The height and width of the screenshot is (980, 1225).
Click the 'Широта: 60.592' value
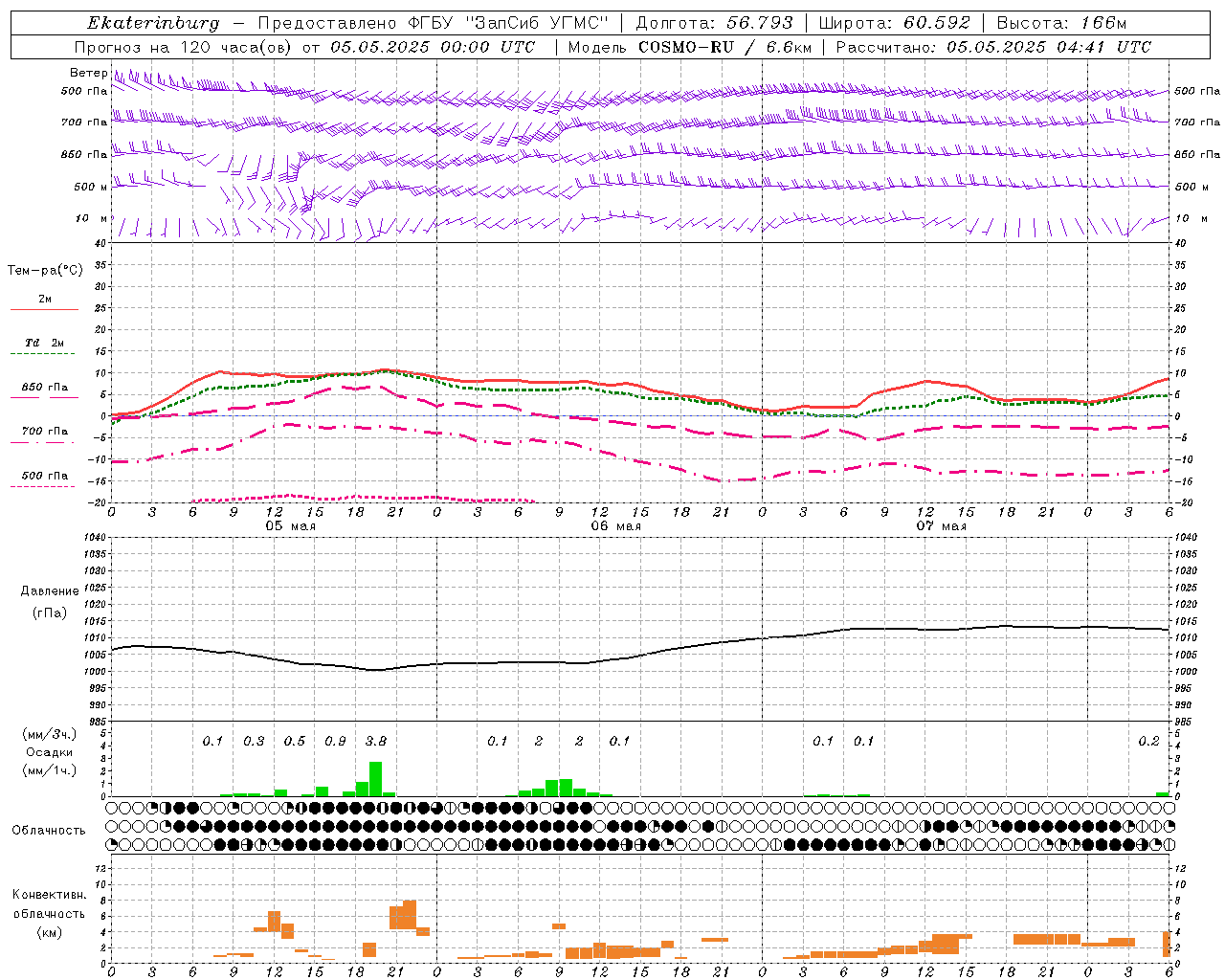coord(895,23)
